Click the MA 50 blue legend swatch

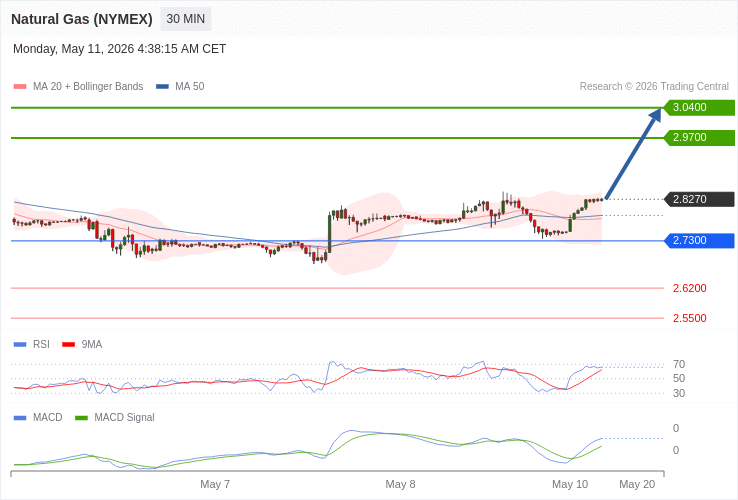coord(162,87)
